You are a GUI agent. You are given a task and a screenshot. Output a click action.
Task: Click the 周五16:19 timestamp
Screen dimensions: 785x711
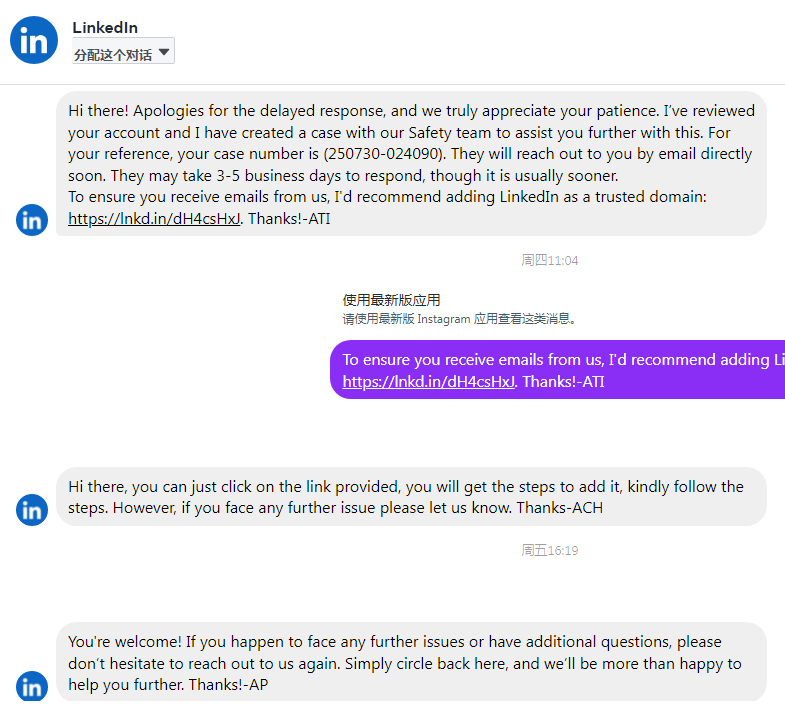[549, 551]
